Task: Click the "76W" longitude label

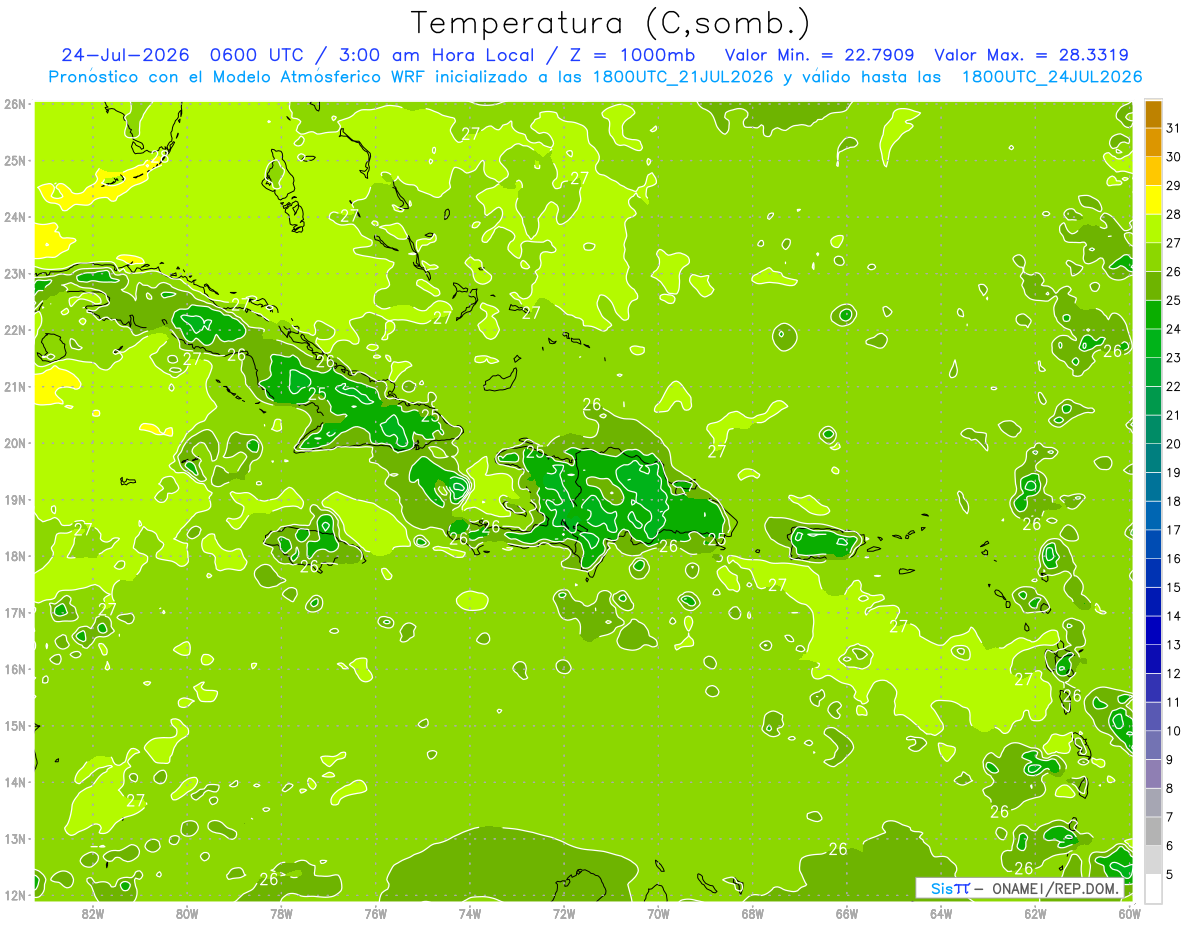Action: 375,913
